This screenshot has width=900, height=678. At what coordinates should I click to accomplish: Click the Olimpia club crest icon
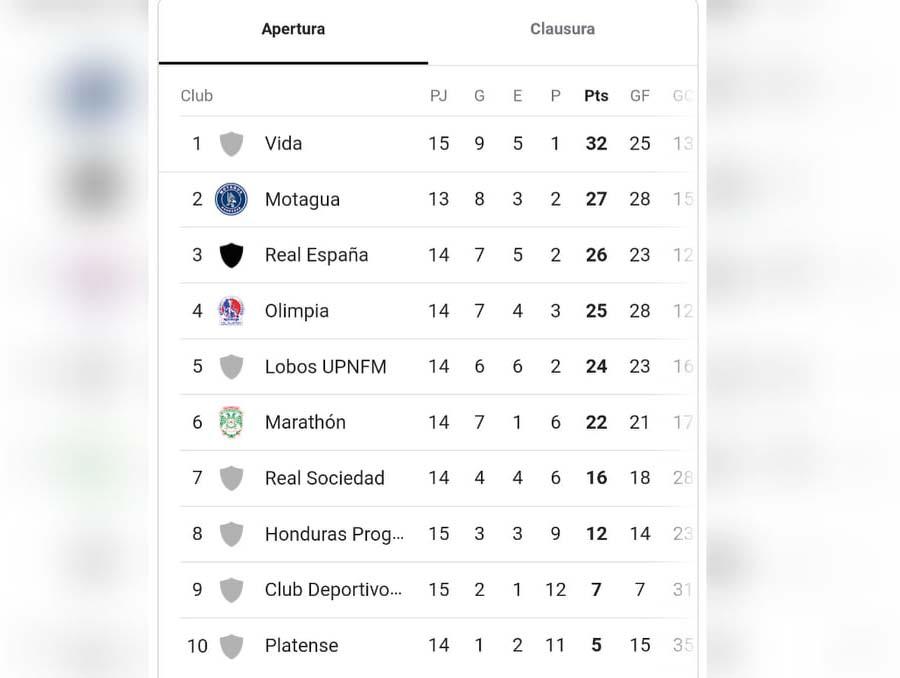(x=231, y=311)
